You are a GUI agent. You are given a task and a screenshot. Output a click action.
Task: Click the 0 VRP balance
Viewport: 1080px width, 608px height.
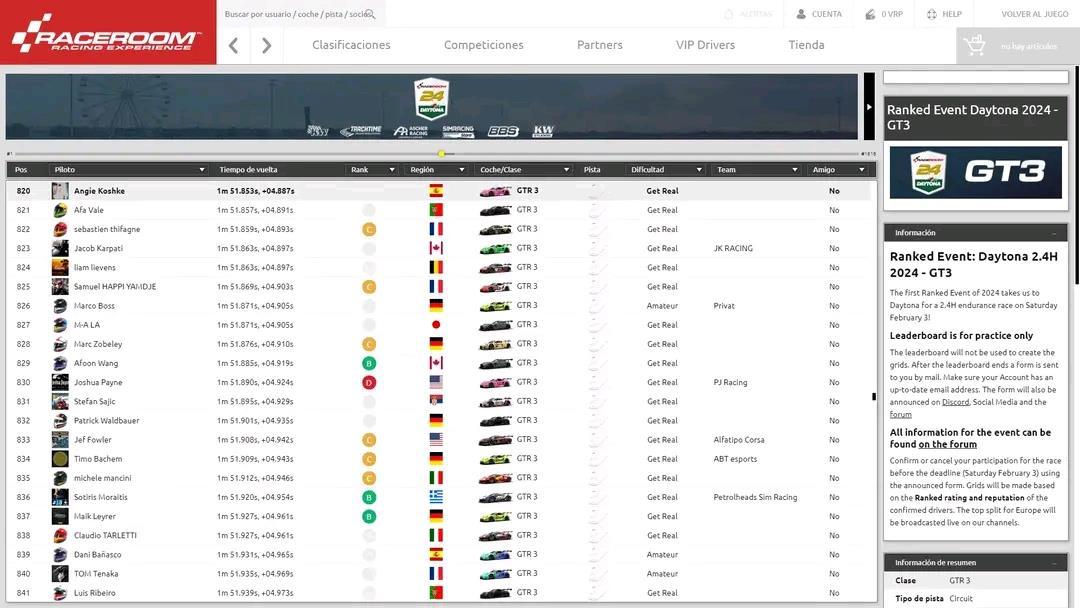[884, 14]
